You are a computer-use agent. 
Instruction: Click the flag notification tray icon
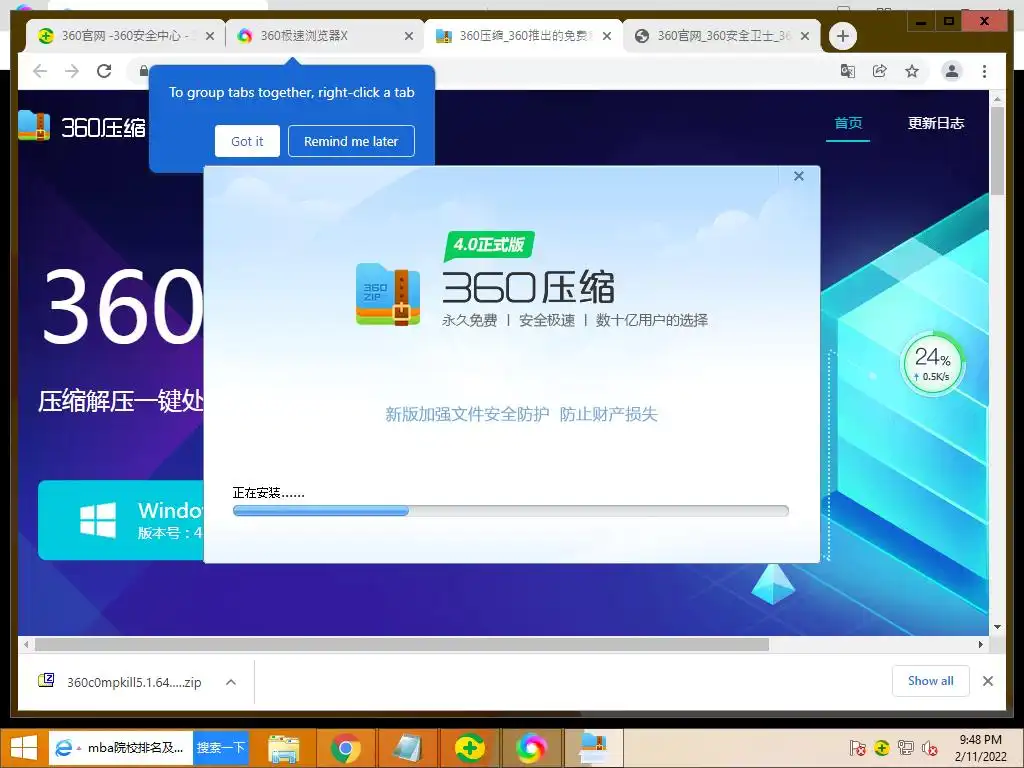click(x=857, y=748)
